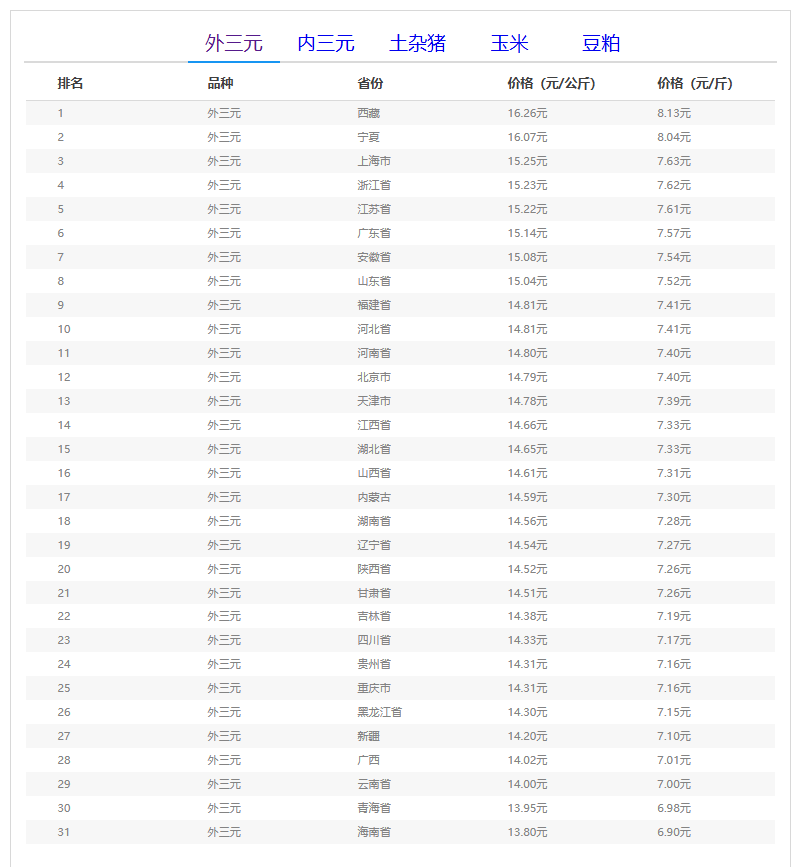811x867 pixels.
Task: Select the 内蒙古 cell
Action: (374, 498)
